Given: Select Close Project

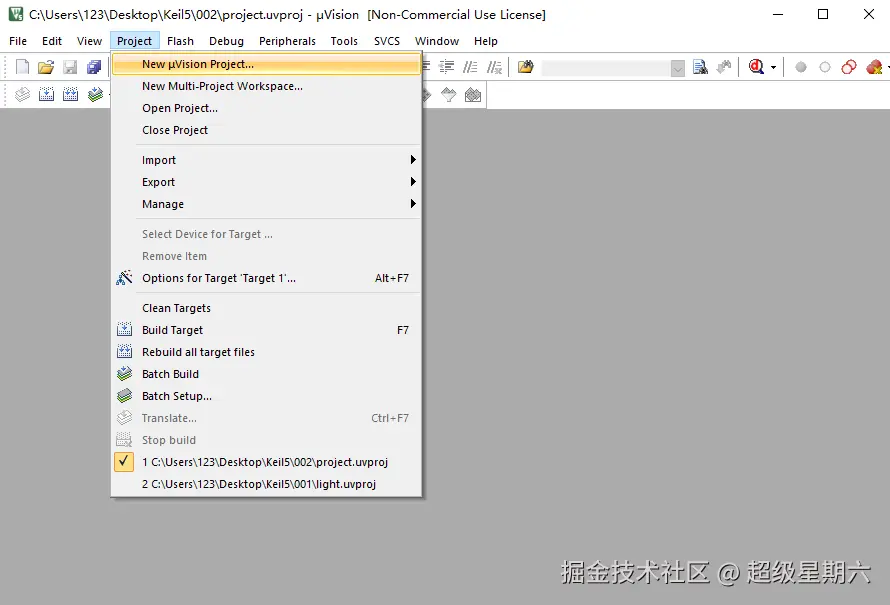Looking at the screenshot, I should coord(267,130).
